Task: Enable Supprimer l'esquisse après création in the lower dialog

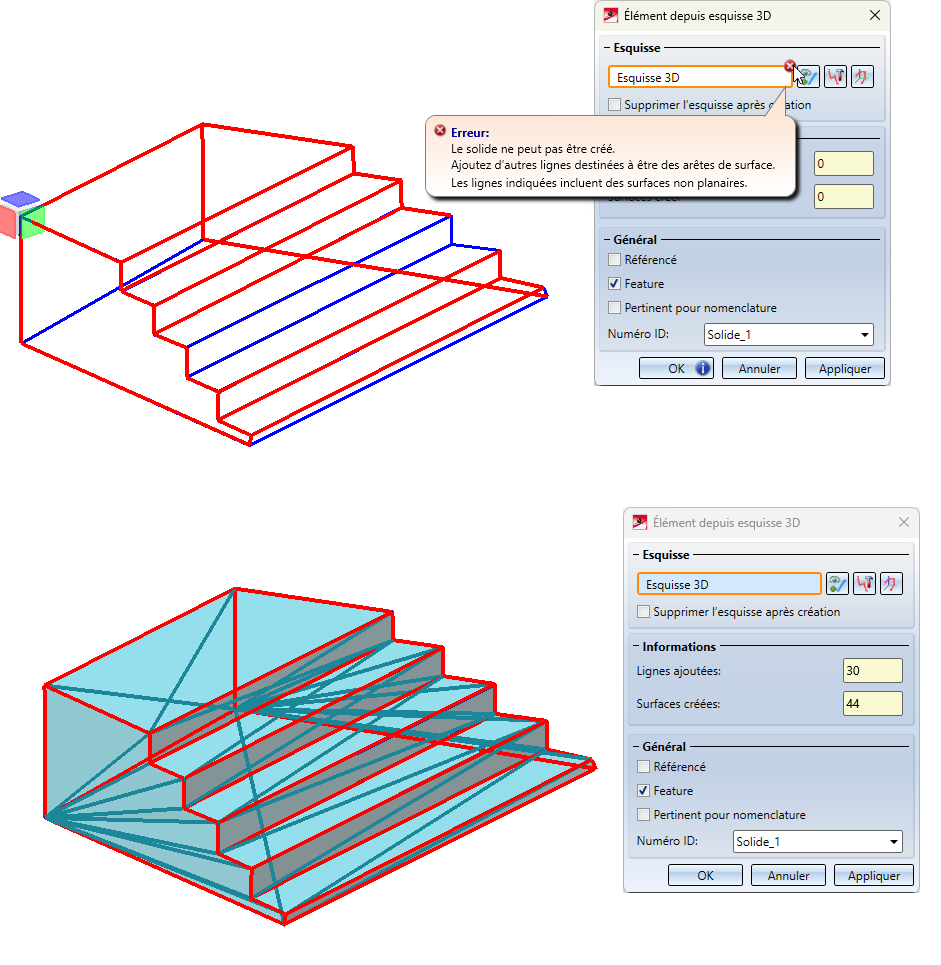Action: coord(643,612)
